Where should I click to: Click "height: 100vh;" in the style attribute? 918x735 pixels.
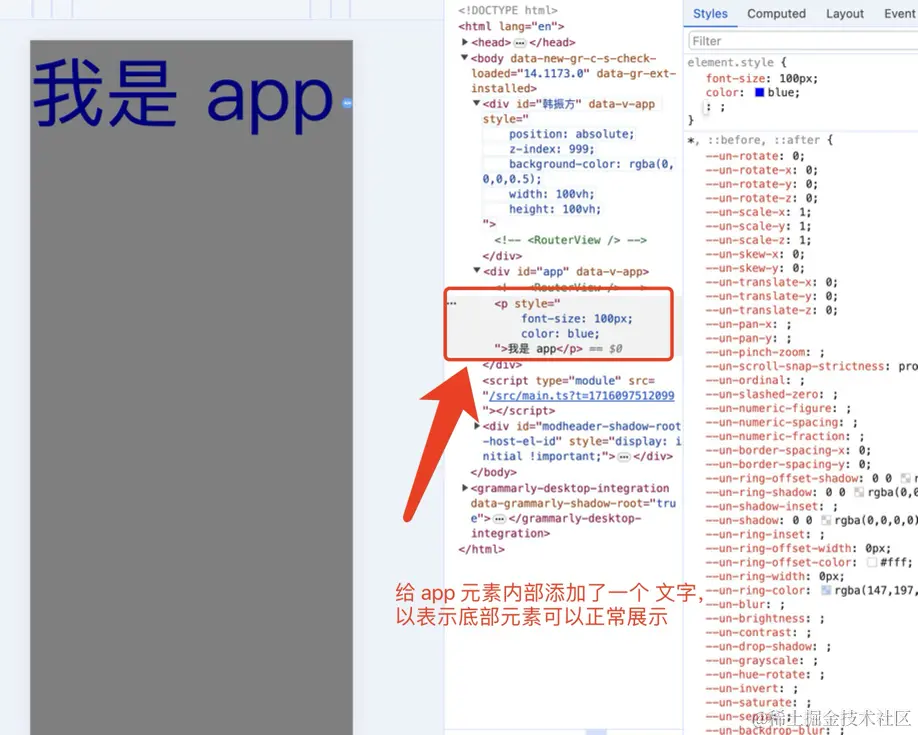point(554,209)
